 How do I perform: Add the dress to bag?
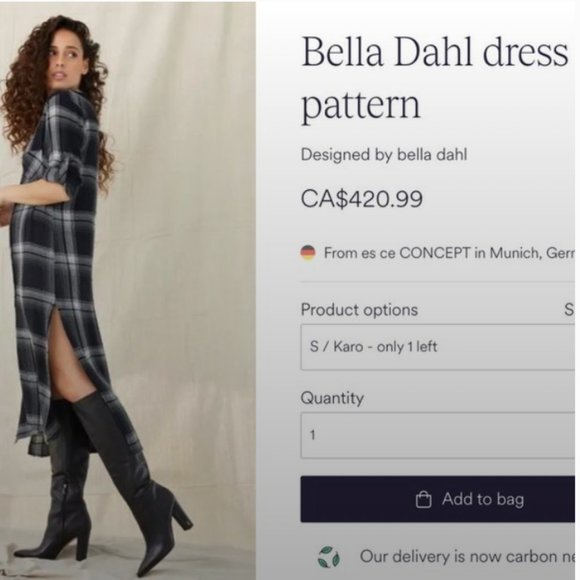(438, 499)
